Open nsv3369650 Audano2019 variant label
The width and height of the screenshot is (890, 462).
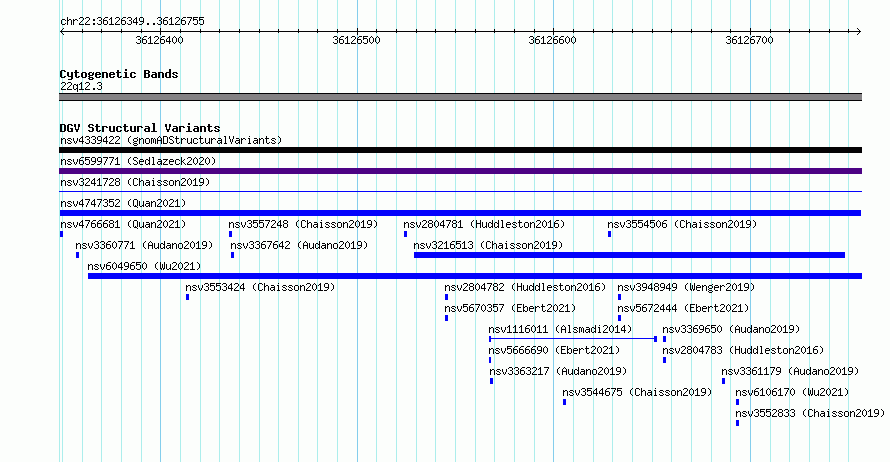(x=731, y=329)
